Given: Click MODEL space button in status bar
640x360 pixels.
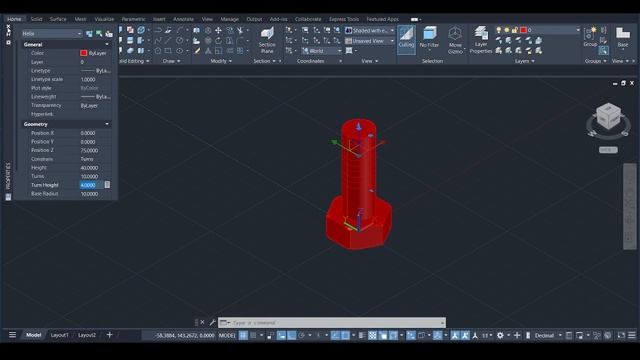Looking at the screenshot, I should coord(227,336).
